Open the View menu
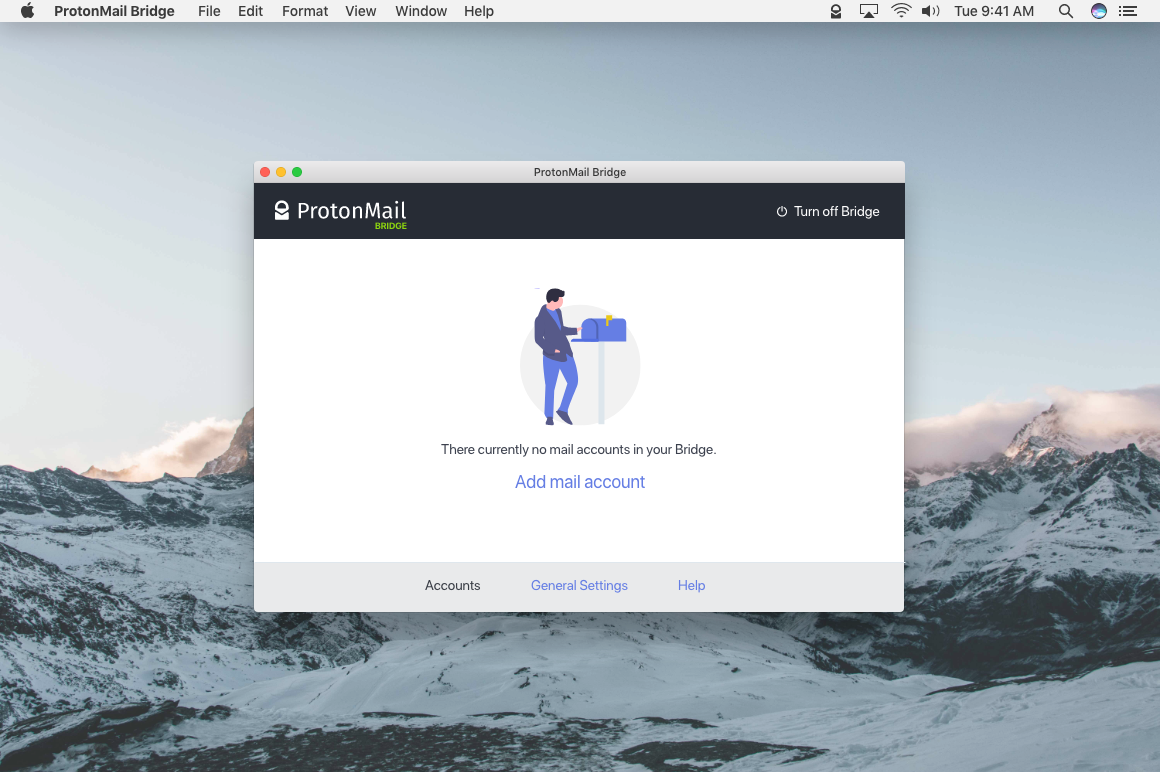 (x=360, y=11)
